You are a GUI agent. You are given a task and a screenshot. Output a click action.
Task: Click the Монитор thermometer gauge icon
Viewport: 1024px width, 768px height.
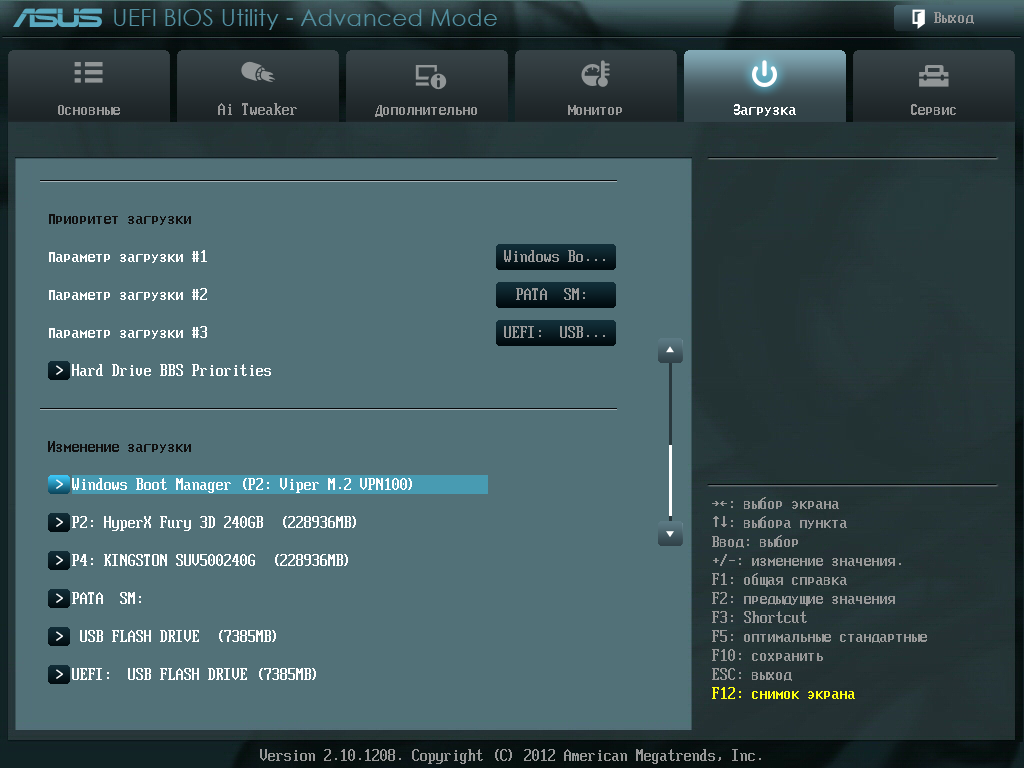[596, 74]
